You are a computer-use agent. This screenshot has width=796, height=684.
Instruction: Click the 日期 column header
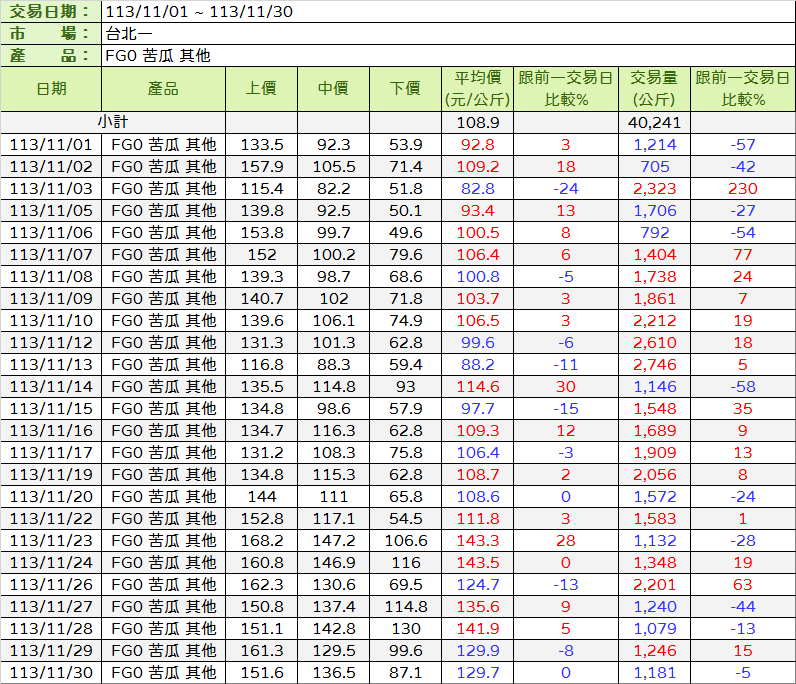click(x=50, y=89)
